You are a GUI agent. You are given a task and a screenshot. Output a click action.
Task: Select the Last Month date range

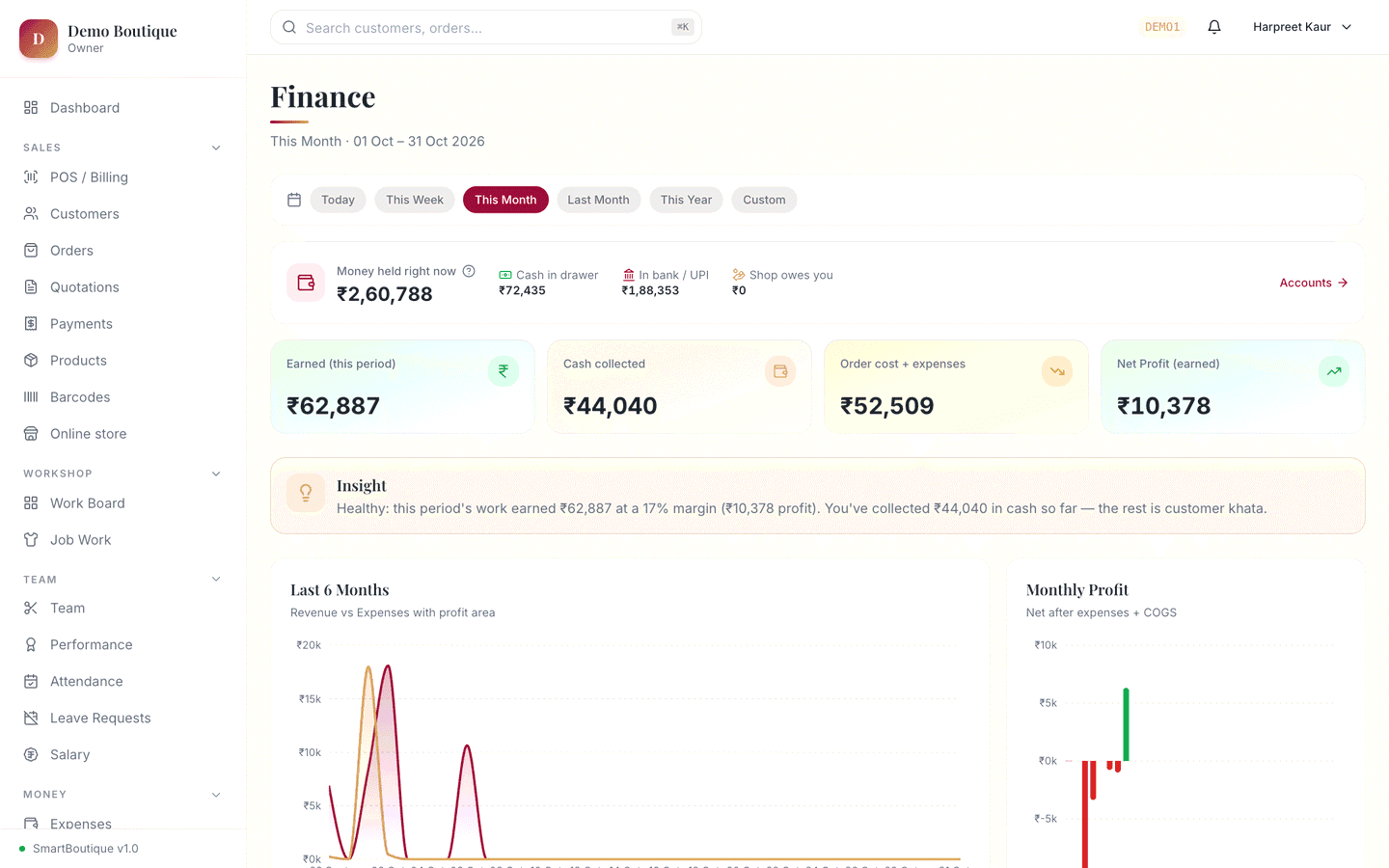pyautogui.click(x=598, y=200)
